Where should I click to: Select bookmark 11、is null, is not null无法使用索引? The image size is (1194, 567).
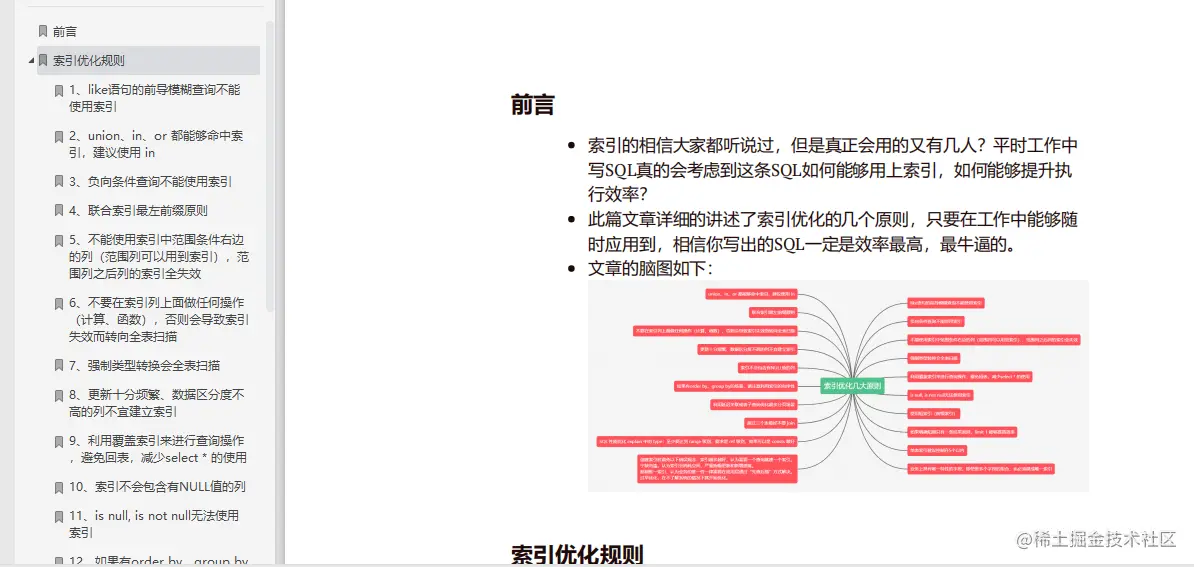point(154,524)
